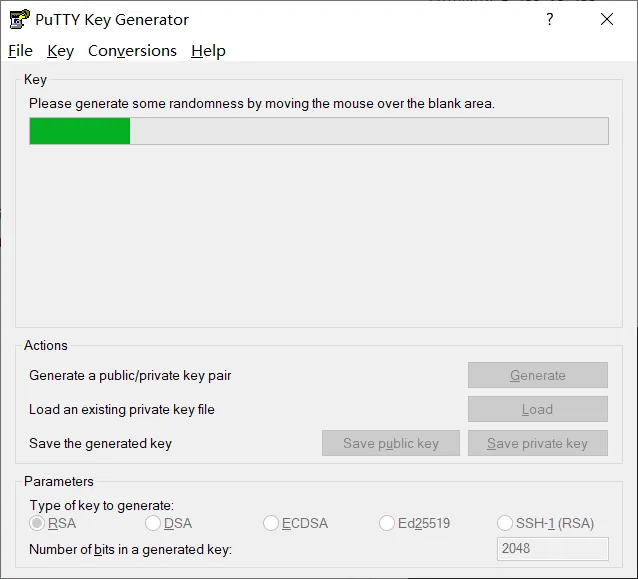The image size is (638, 579).
Task: Open the Key menu
Action: point(60,51)
